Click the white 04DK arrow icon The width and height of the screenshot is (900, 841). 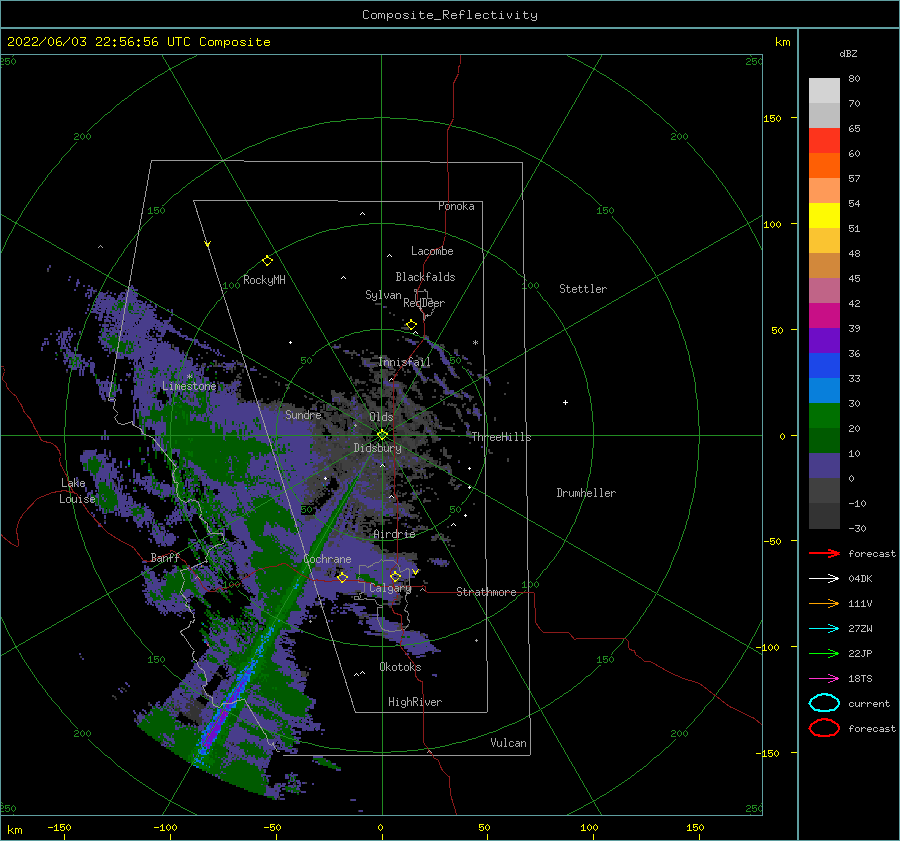tap(824, 579)
